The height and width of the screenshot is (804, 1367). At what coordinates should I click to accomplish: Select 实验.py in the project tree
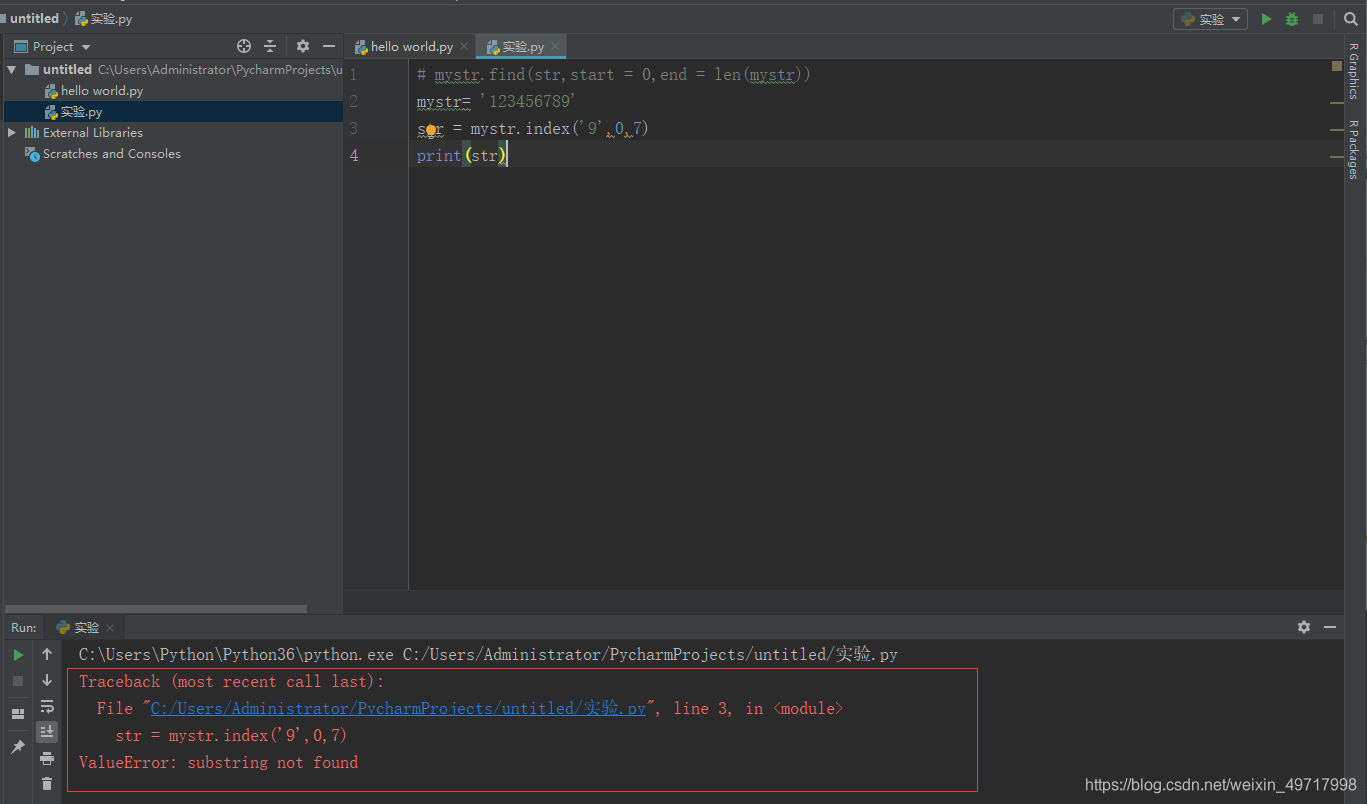tap(81, 112)
